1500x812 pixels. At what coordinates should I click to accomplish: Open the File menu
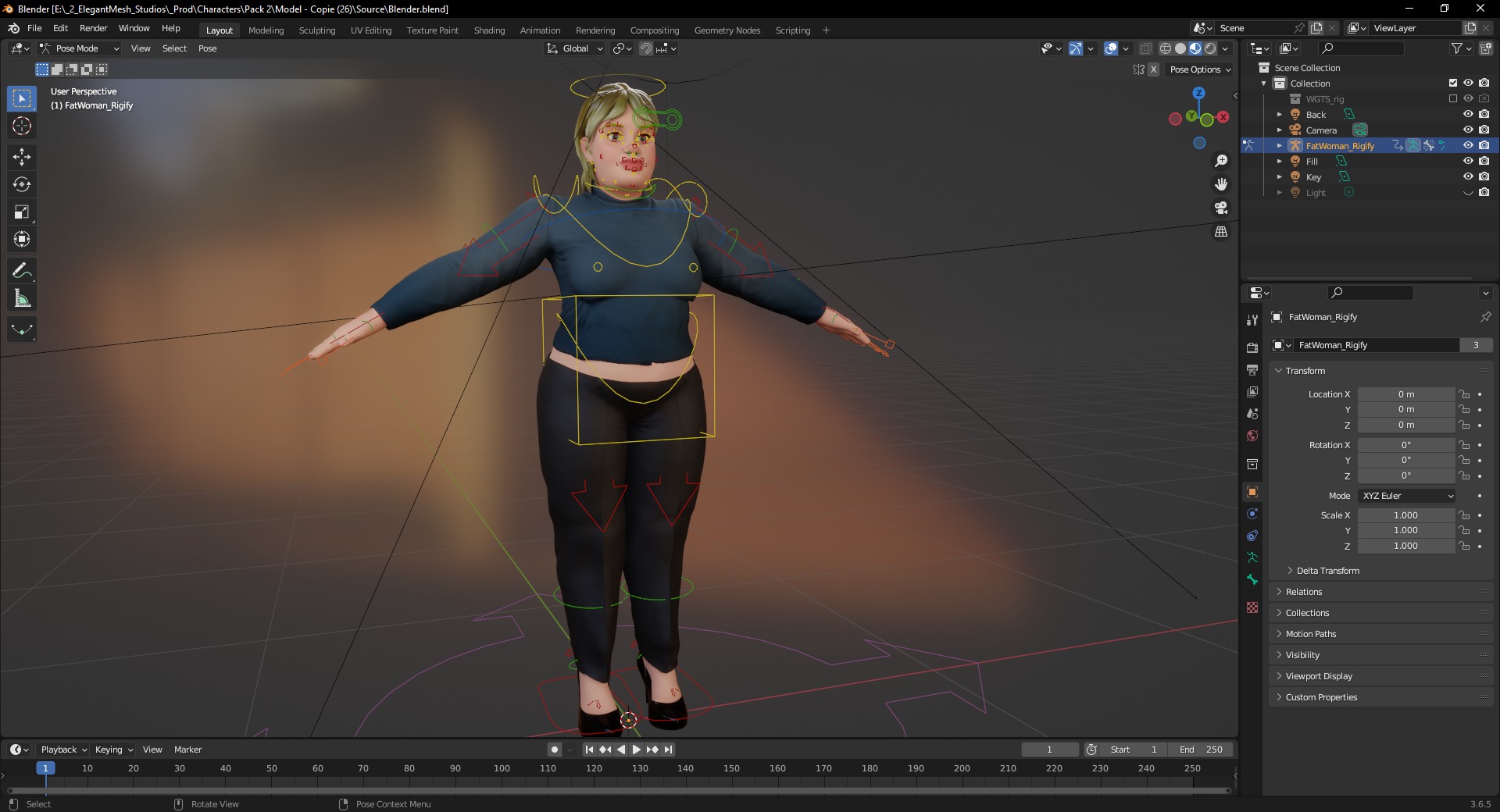(34, 28)
